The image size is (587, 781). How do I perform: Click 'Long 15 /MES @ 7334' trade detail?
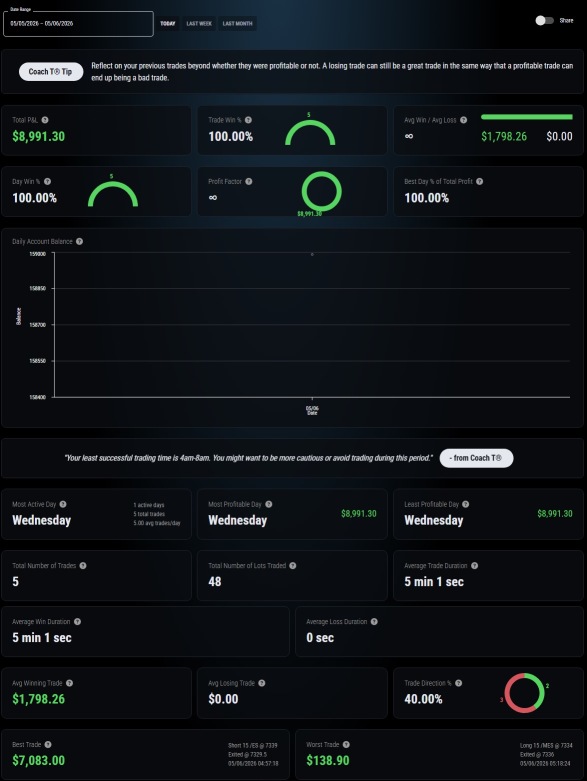point(546,746)
